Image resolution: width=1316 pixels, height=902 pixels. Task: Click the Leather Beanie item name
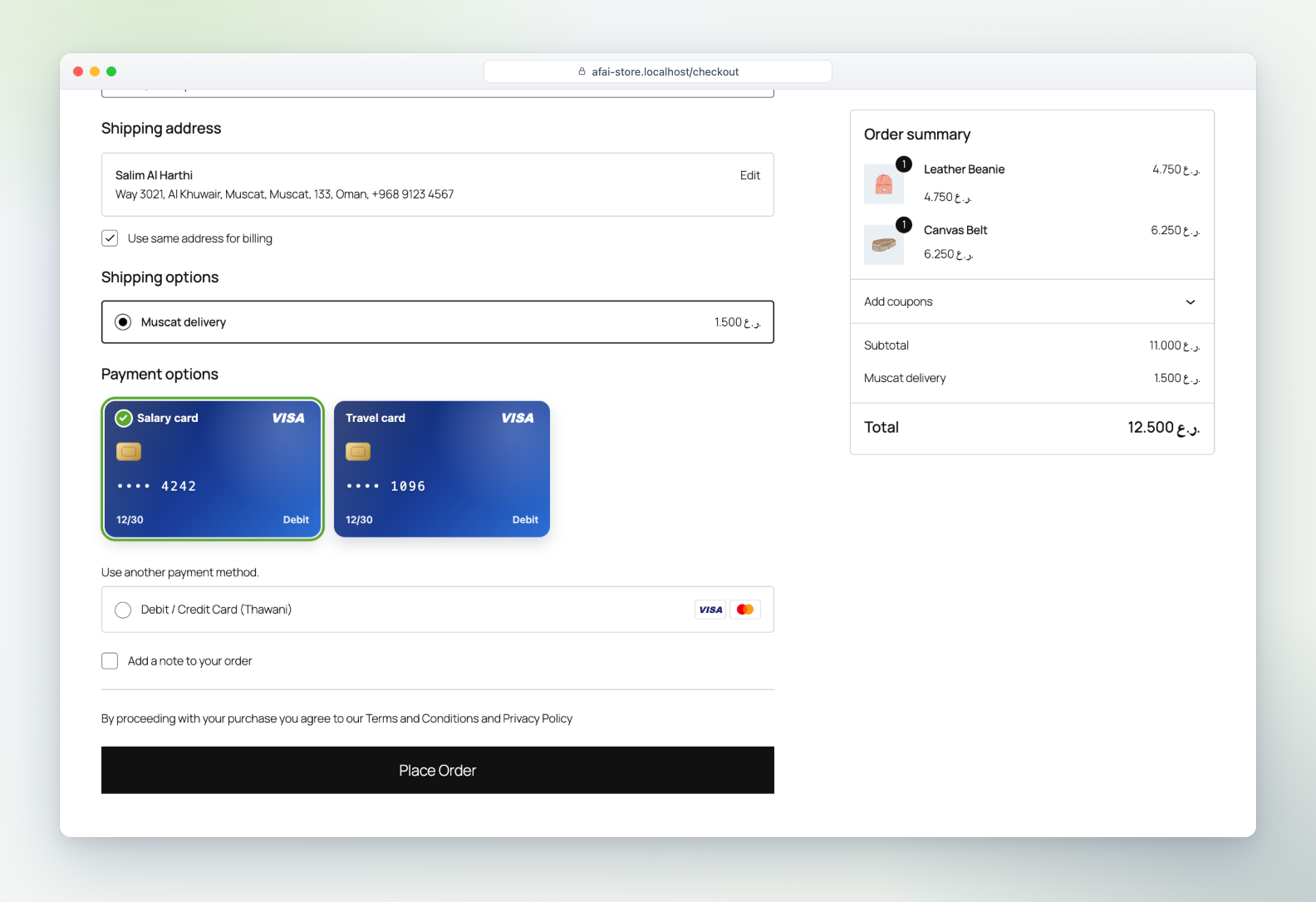(x=964, y=169)
